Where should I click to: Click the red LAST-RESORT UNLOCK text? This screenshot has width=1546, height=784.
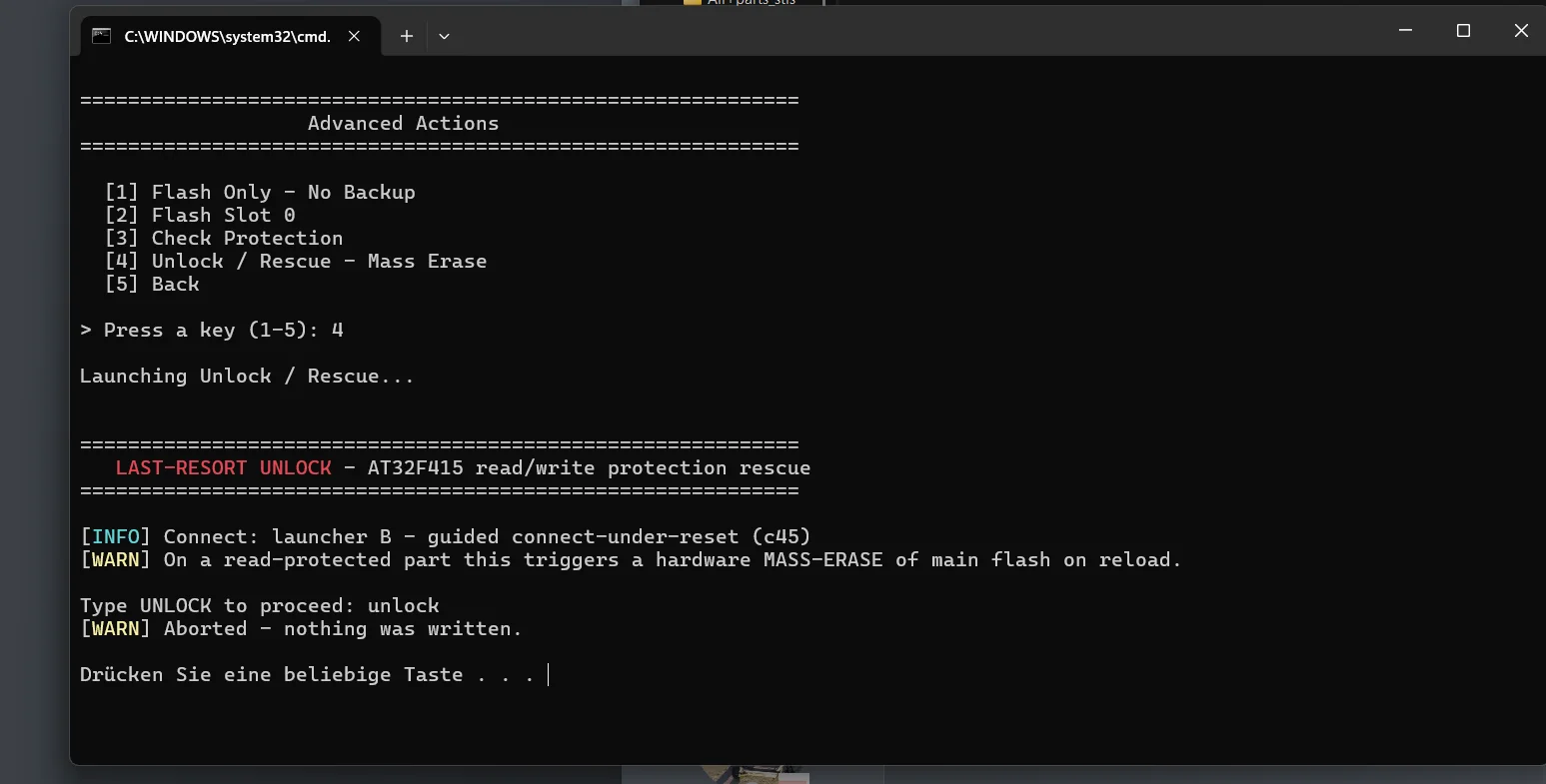tap(223, 467)
